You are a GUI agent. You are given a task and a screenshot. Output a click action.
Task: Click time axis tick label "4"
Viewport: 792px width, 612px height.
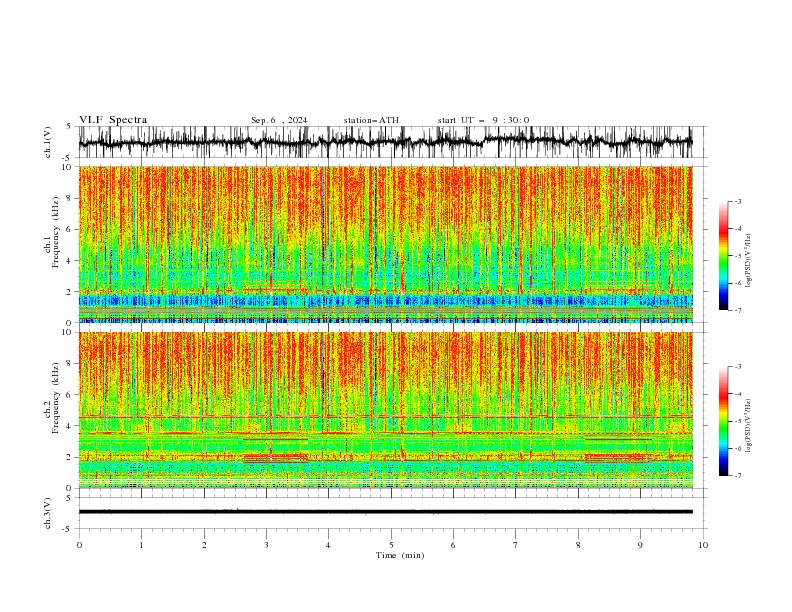pos(328,545)
